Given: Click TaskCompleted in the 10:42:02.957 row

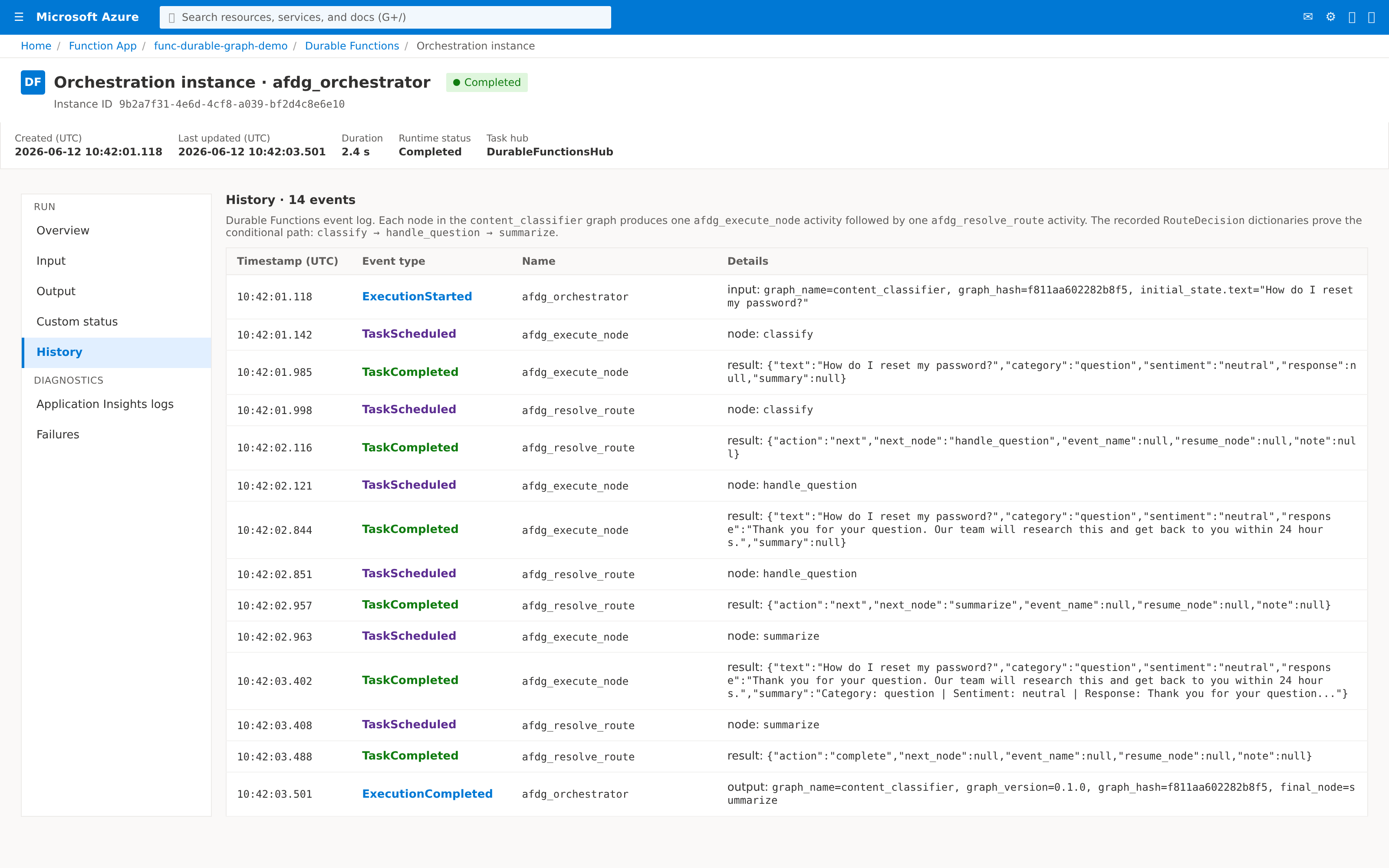Looking at the screenshot, I should coord(410,605).
